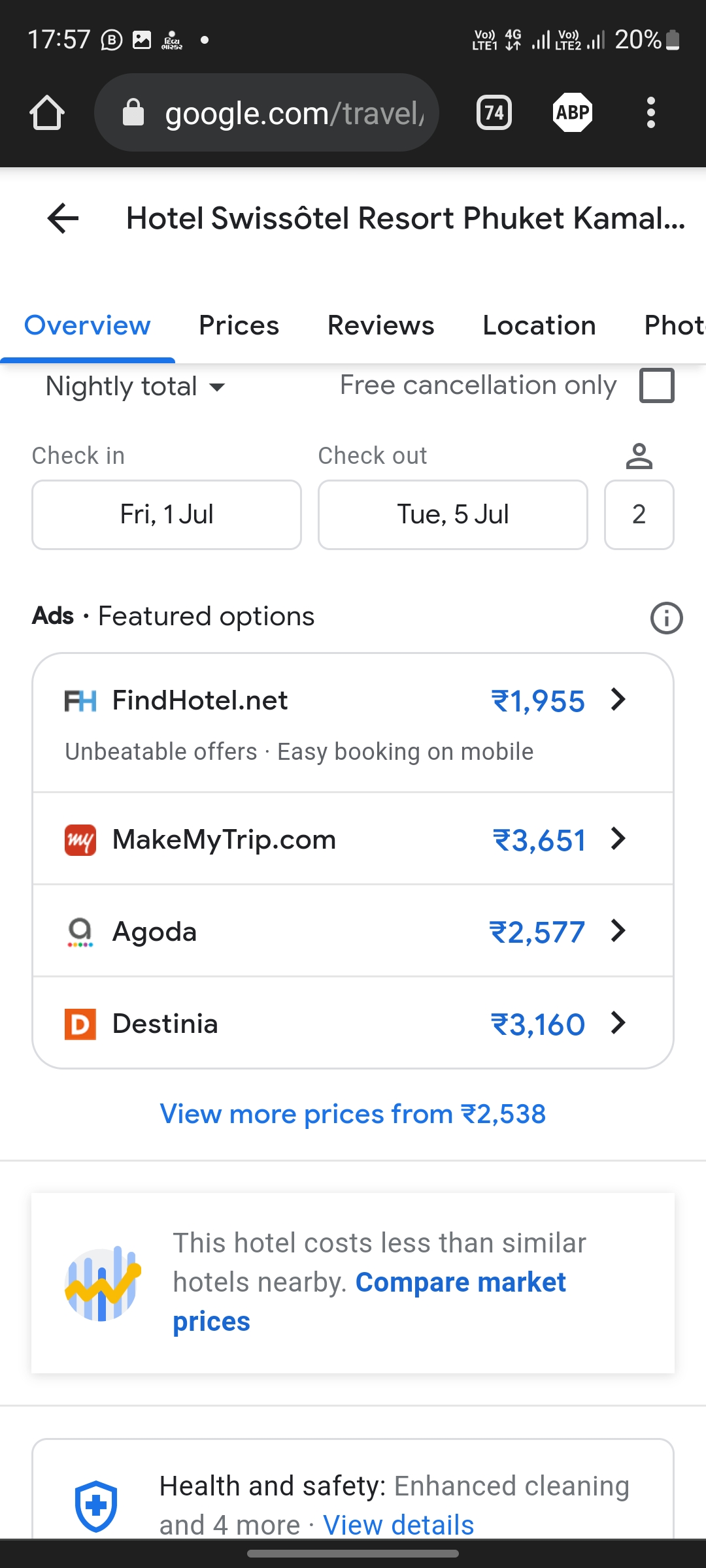The height and width of the screenshot is (1568, 706).
Task: Go back using the arrow icon
Action: pyautogui.click(x=63, y=218)
